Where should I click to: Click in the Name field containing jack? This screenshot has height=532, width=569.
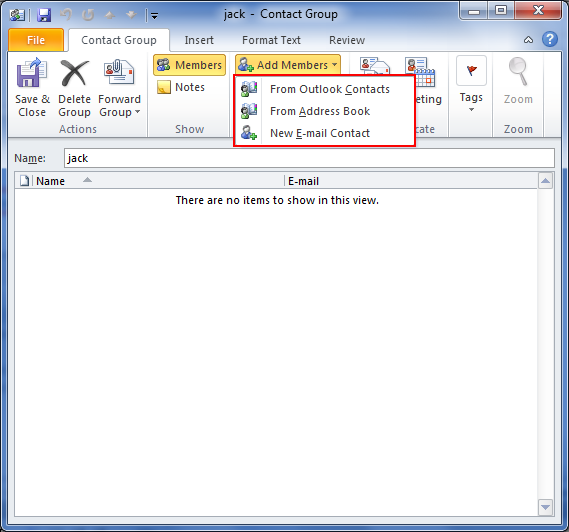[x=309, y=158]
